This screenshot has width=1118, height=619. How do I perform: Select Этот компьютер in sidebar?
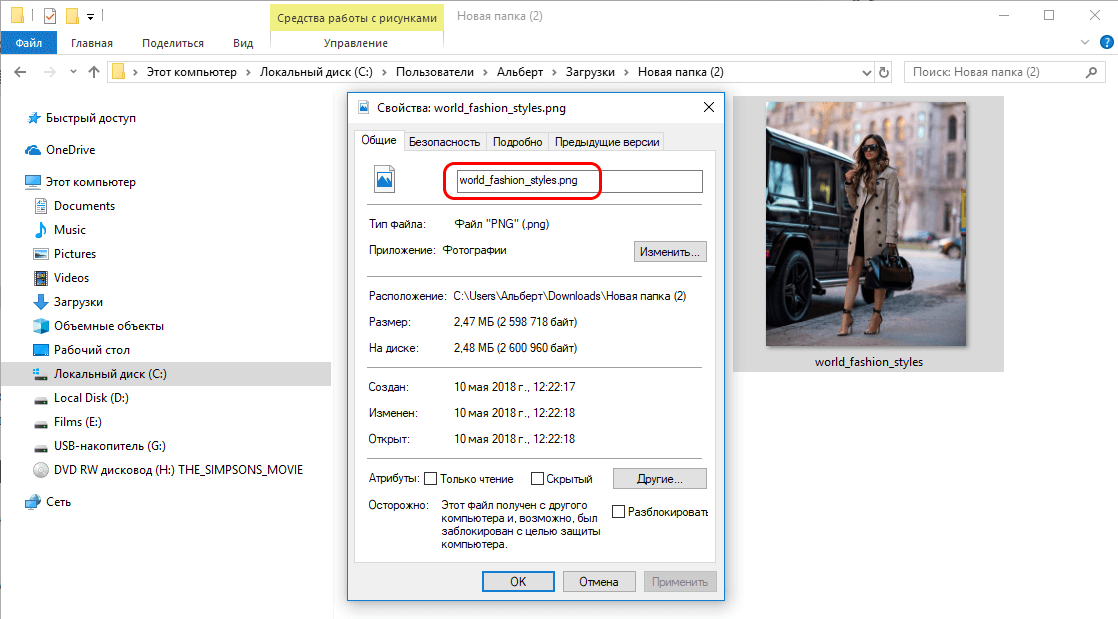[x=91, y=182]
